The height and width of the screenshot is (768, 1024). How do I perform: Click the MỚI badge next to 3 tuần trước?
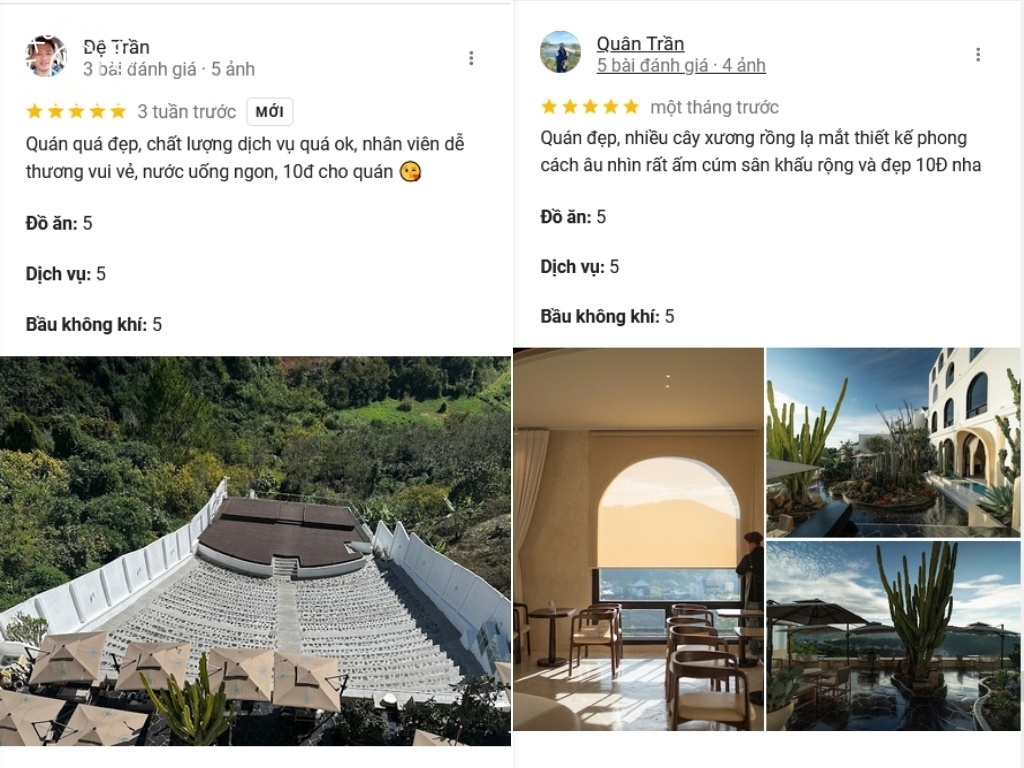pos(270,112)
